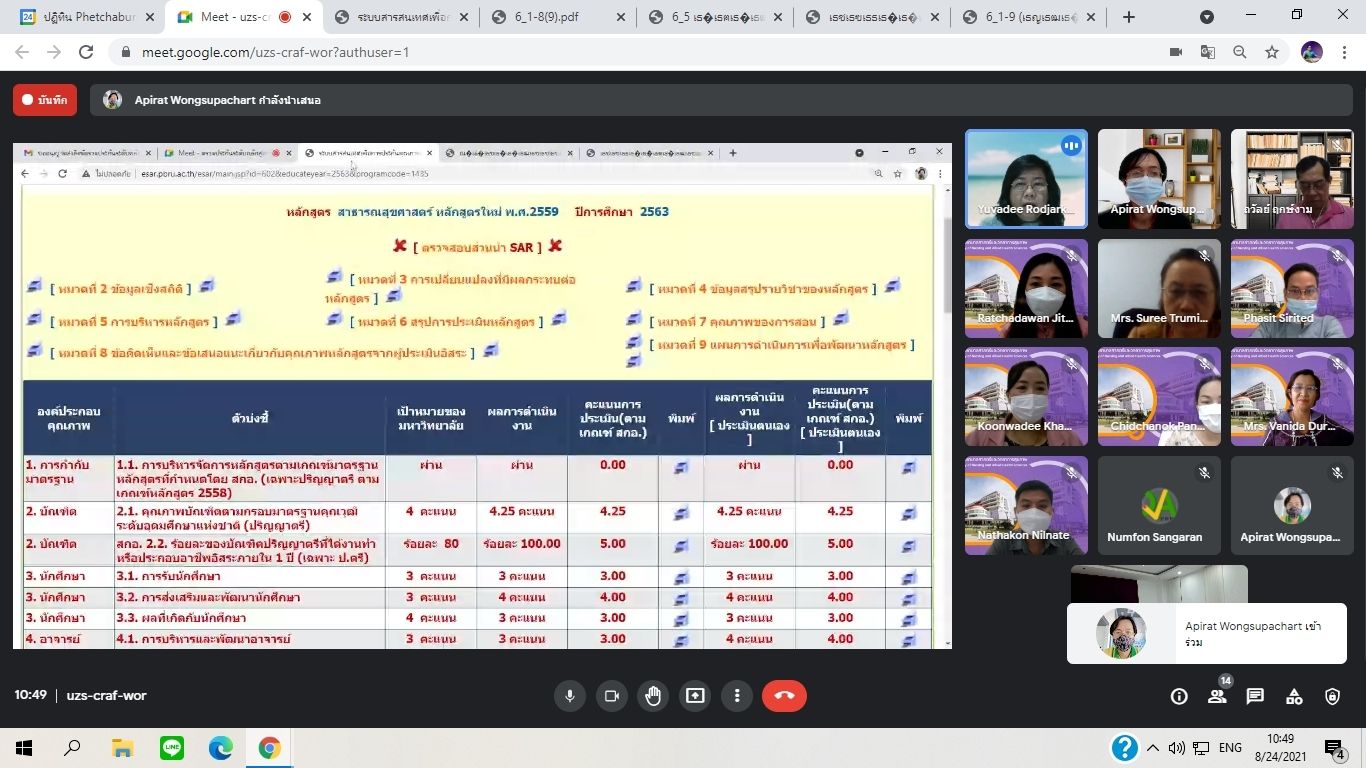Click the present screen button
1366x768 pixels.
click(x=695, y=696)
